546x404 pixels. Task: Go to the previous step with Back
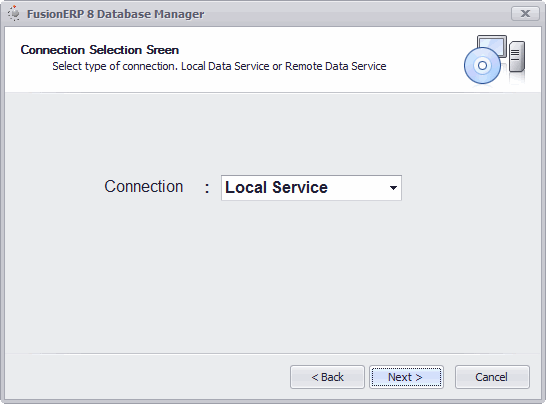327,377
